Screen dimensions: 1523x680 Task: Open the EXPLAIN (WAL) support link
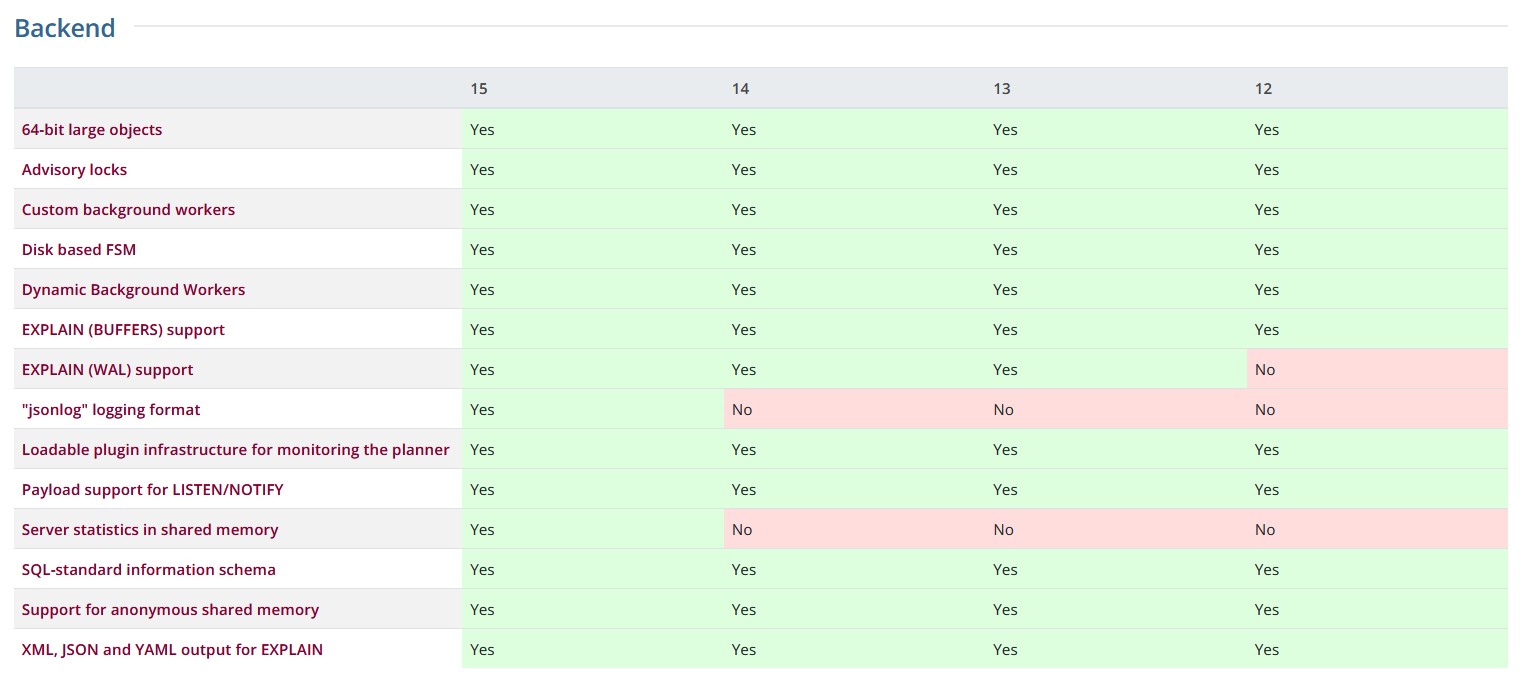point(107,370)
